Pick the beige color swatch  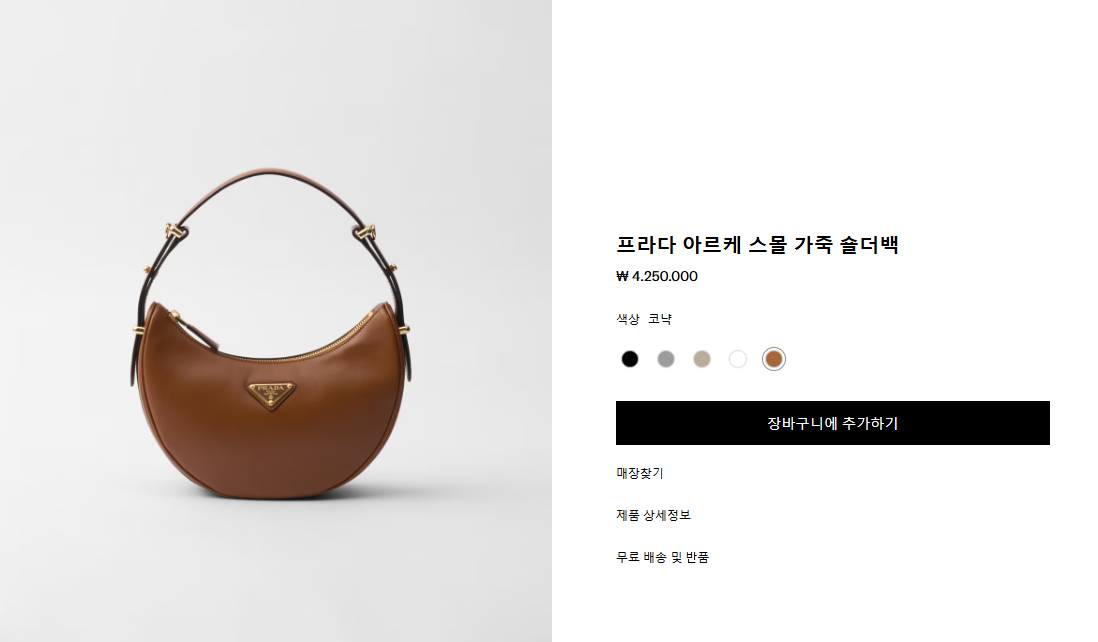pyautogui.click(x=702, y=359)
